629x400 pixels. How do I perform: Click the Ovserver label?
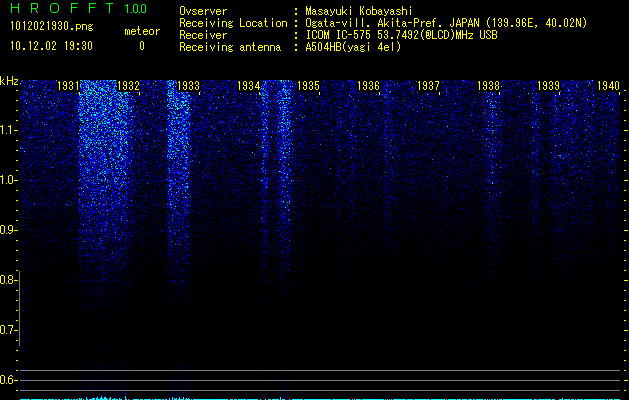pyautogui.click(x=203, y=11)
